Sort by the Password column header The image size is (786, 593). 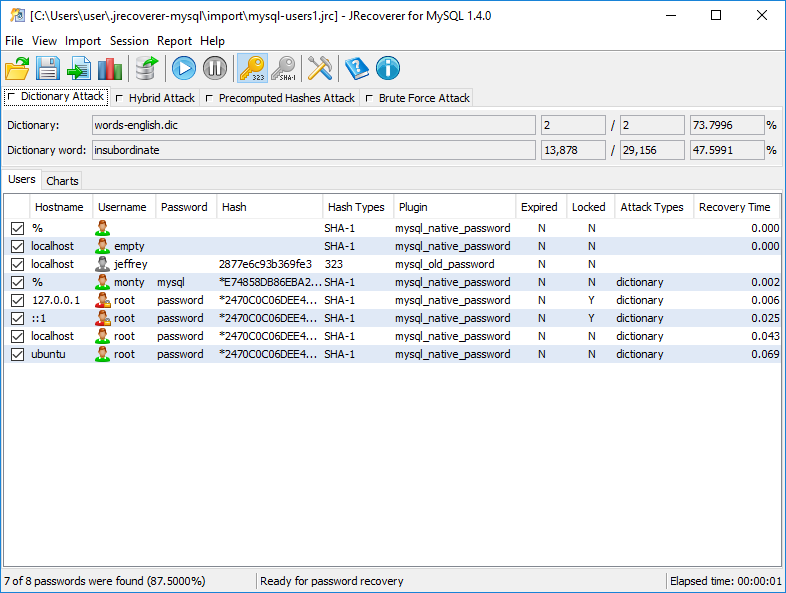(184, 207)
